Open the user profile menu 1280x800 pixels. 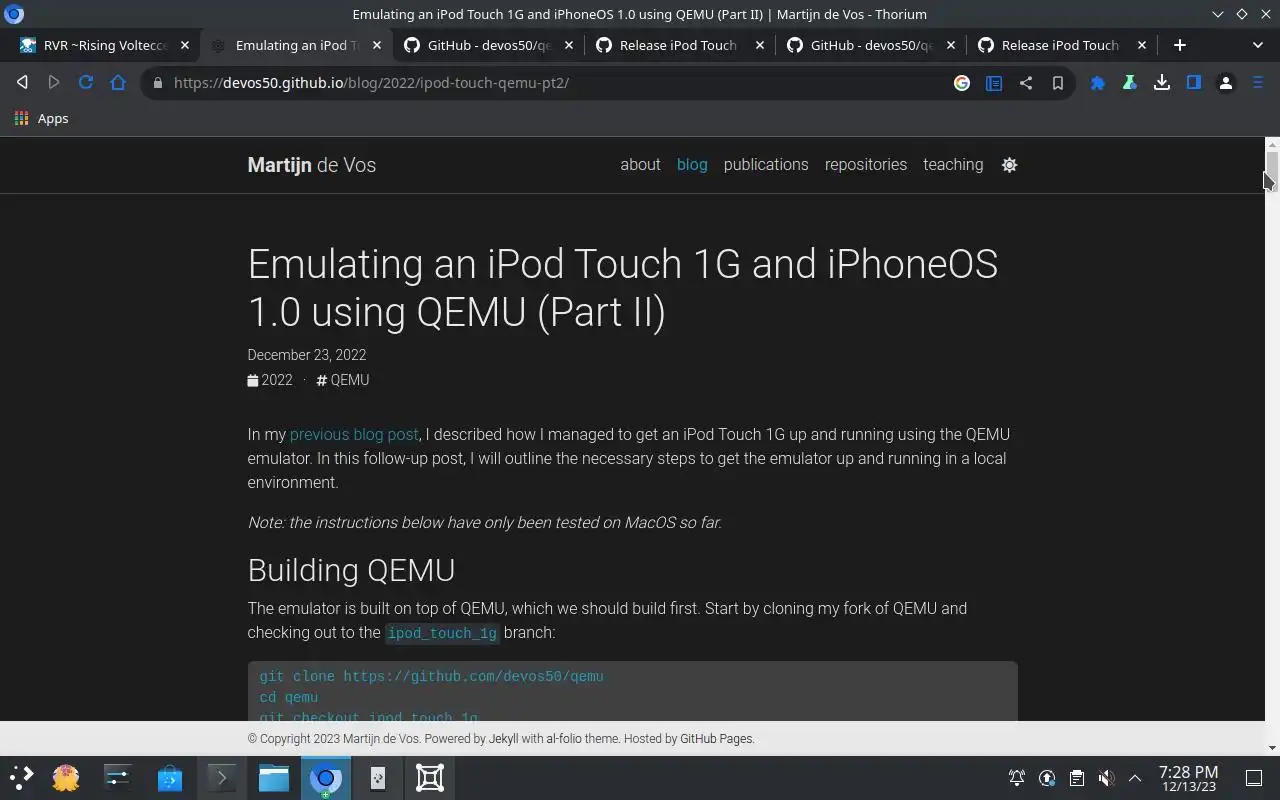tap(1226, 83)
